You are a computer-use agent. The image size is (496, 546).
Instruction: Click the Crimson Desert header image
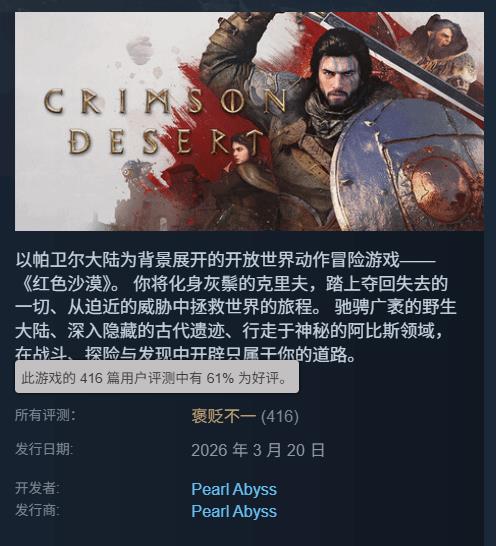(x=249, y=121)
